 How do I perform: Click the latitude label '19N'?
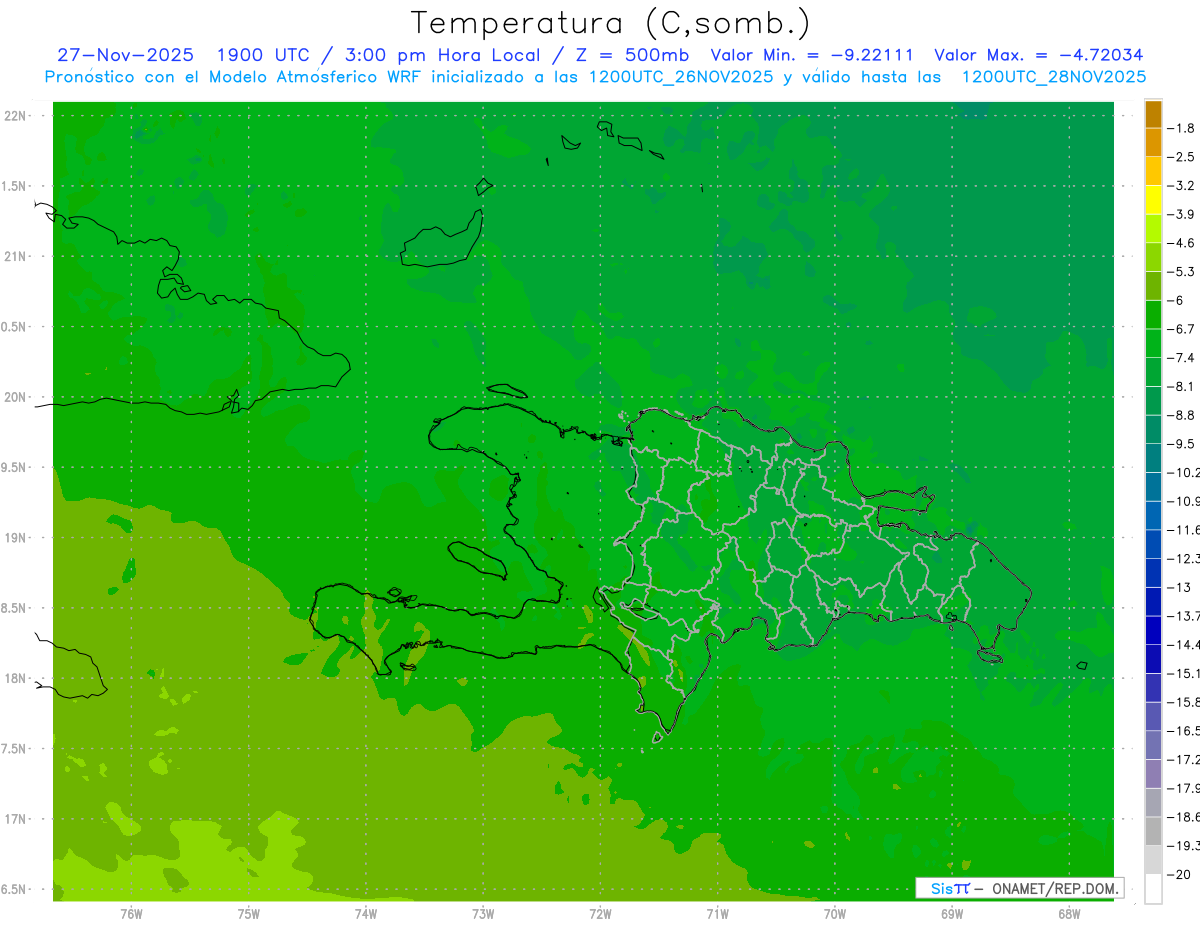[15, 538]
